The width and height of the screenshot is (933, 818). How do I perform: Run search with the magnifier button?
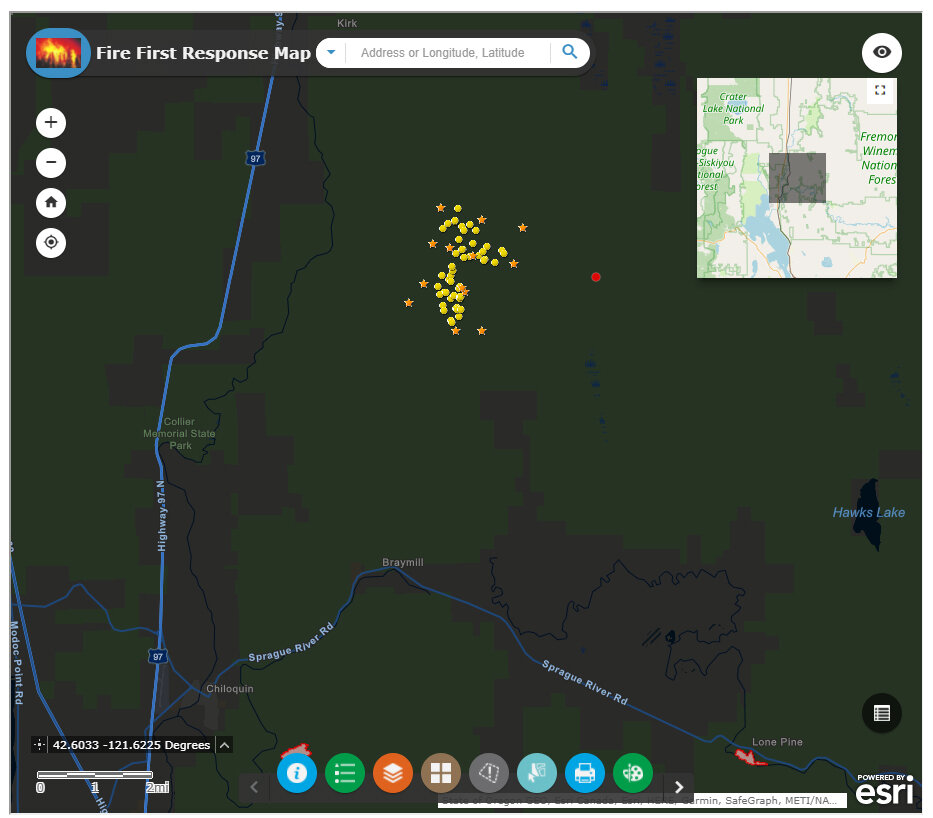click(x=570, y=52)
